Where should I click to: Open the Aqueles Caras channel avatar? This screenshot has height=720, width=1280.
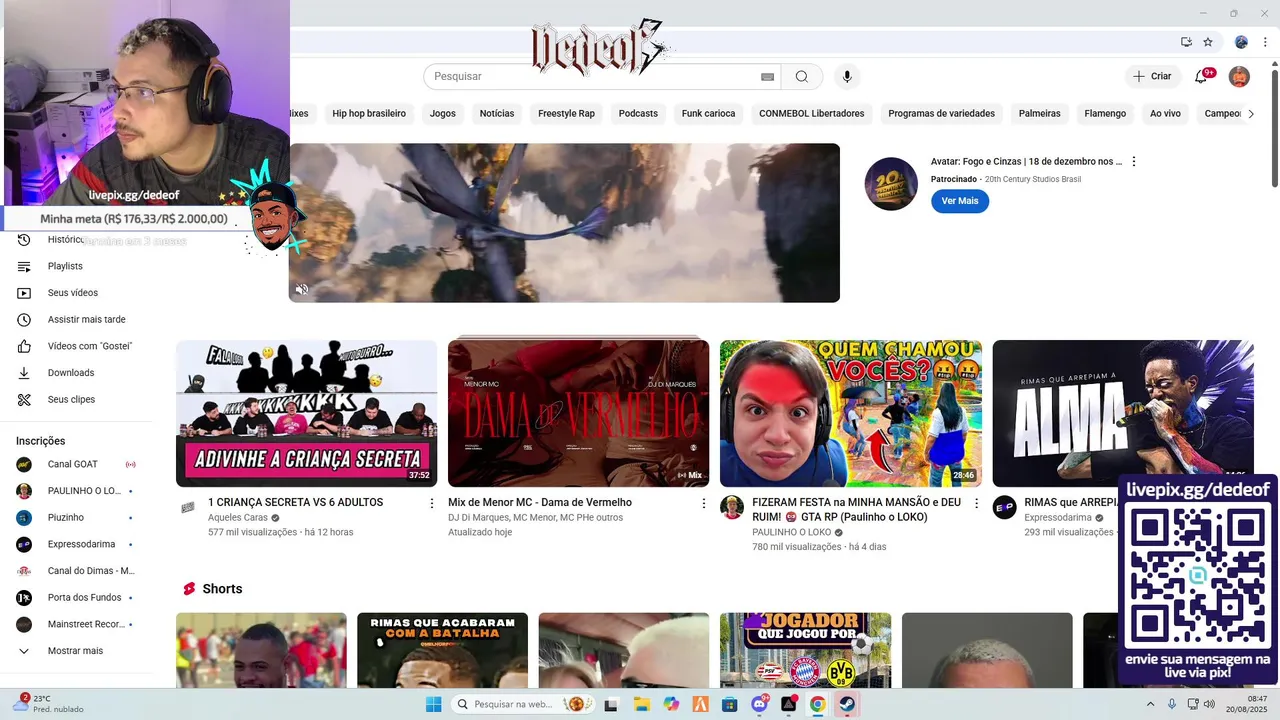(188, 507)
